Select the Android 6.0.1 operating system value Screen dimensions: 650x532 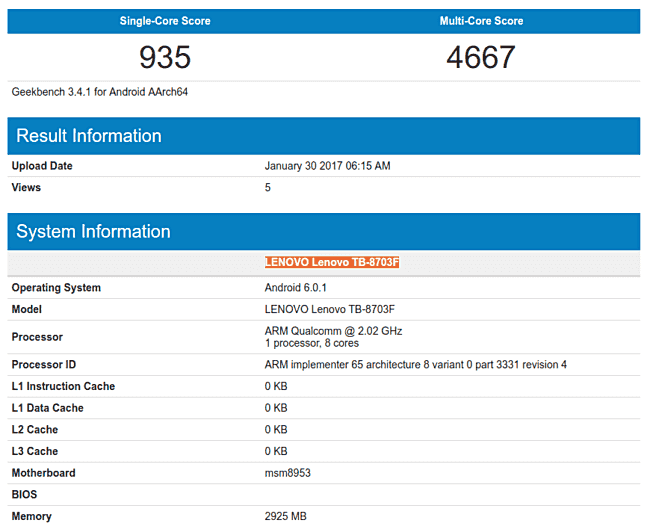pyautogui.click(x=296, y=288)
